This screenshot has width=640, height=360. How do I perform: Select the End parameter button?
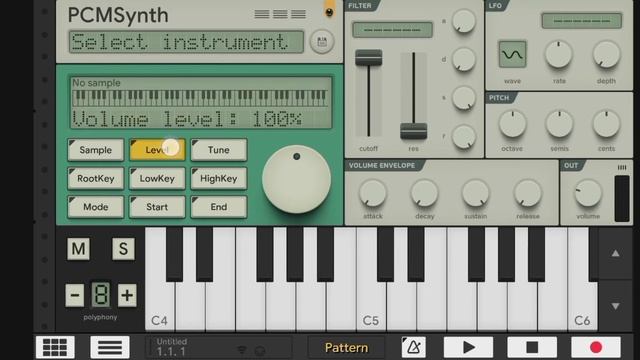point(219,207)
